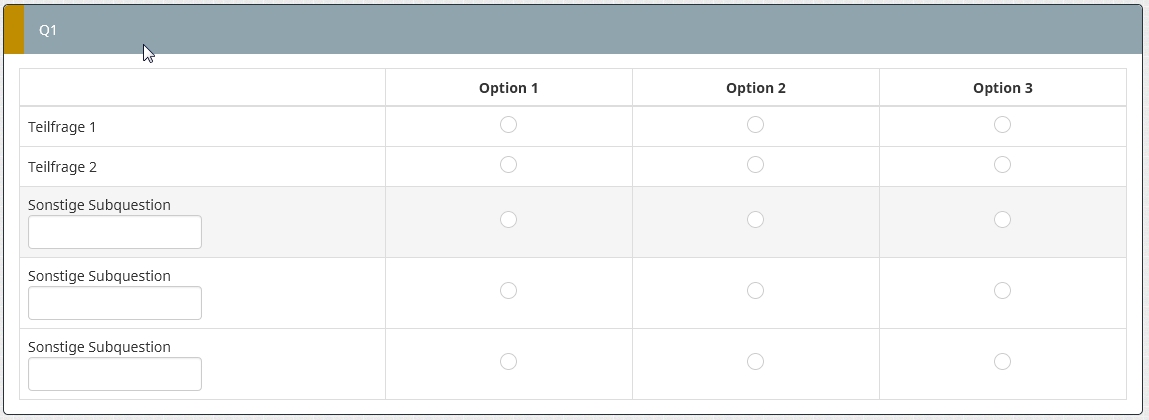
Task: Pick Option 2 for first Sonstige Subquestion
Action: point(755,220)
